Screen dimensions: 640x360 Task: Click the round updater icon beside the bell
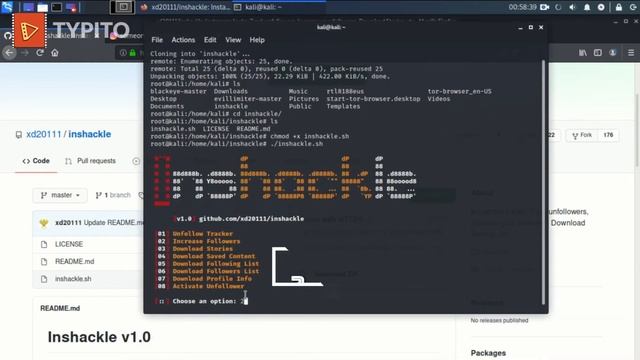tap(601, 7)
